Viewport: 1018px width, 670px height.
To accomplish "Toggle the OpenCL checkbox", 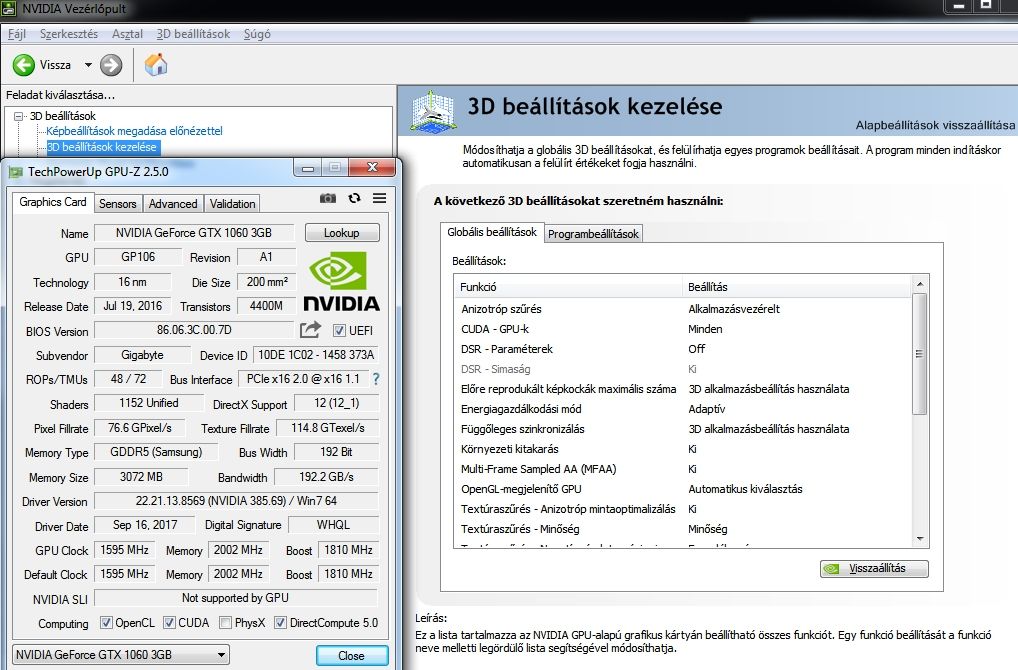I will 106,623.
